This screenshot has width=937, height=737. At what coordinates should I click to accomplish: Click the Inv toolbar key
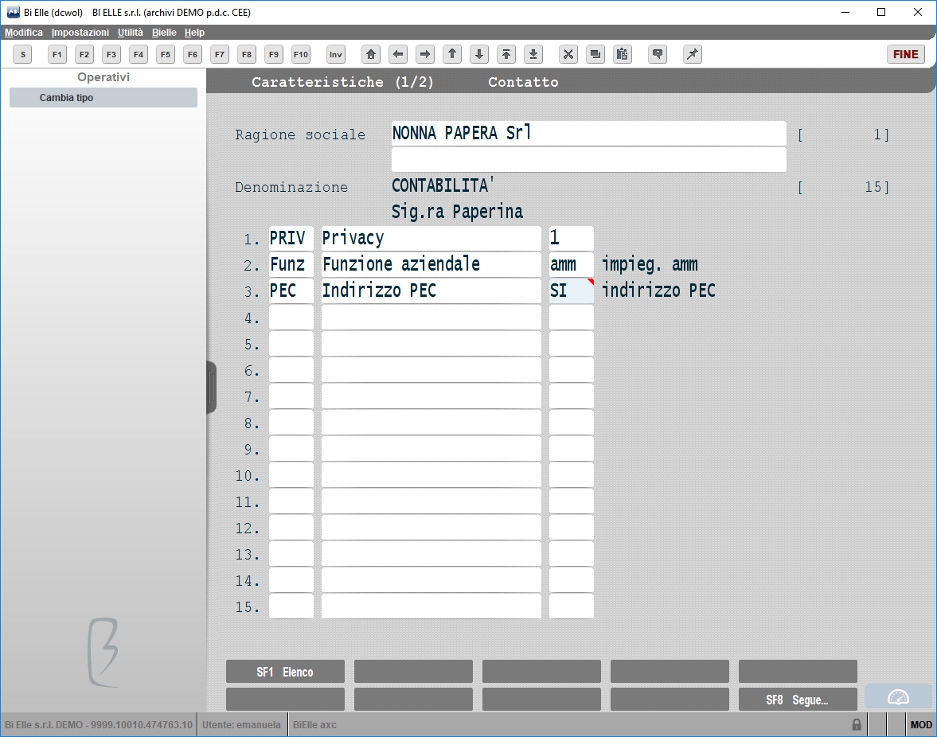point(336,54)
